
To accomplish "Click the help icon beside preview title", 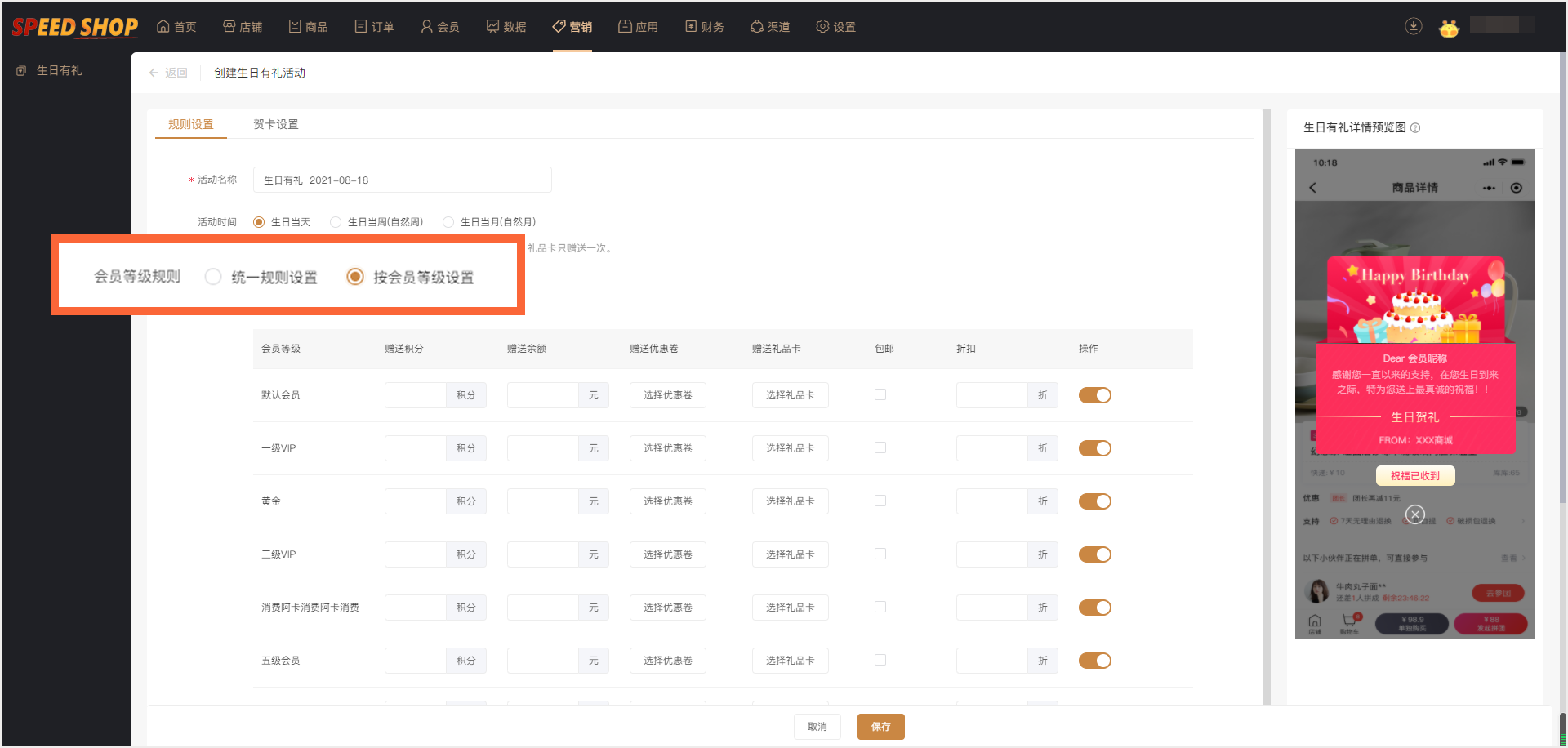I will [x=1415, y=127].
